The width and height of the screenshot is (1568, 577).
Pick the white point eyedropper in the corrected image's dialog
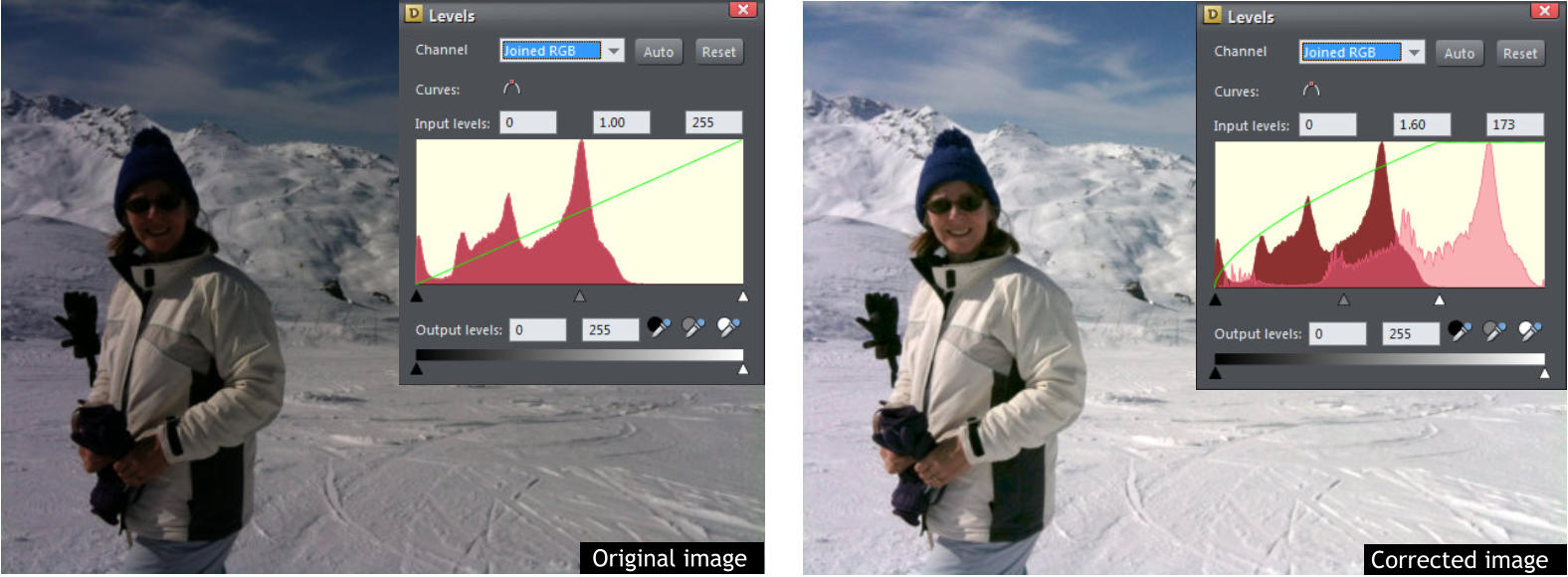pyautogui.click(x=1530, y=331)
